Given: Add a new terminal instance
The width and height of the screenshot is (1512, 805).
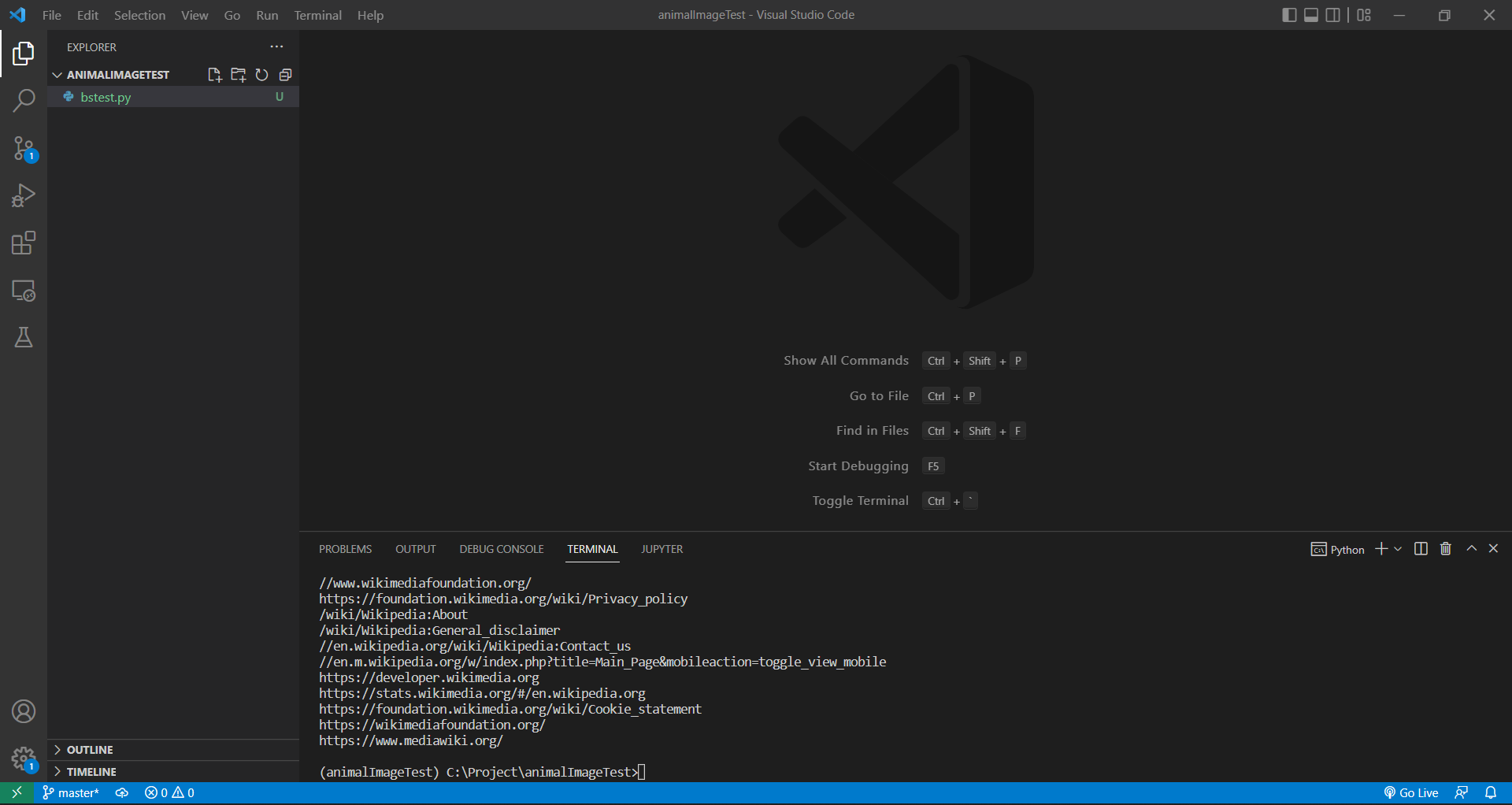Looking at the screenshot, I should pyautogui.click(x=1381, y=549).
